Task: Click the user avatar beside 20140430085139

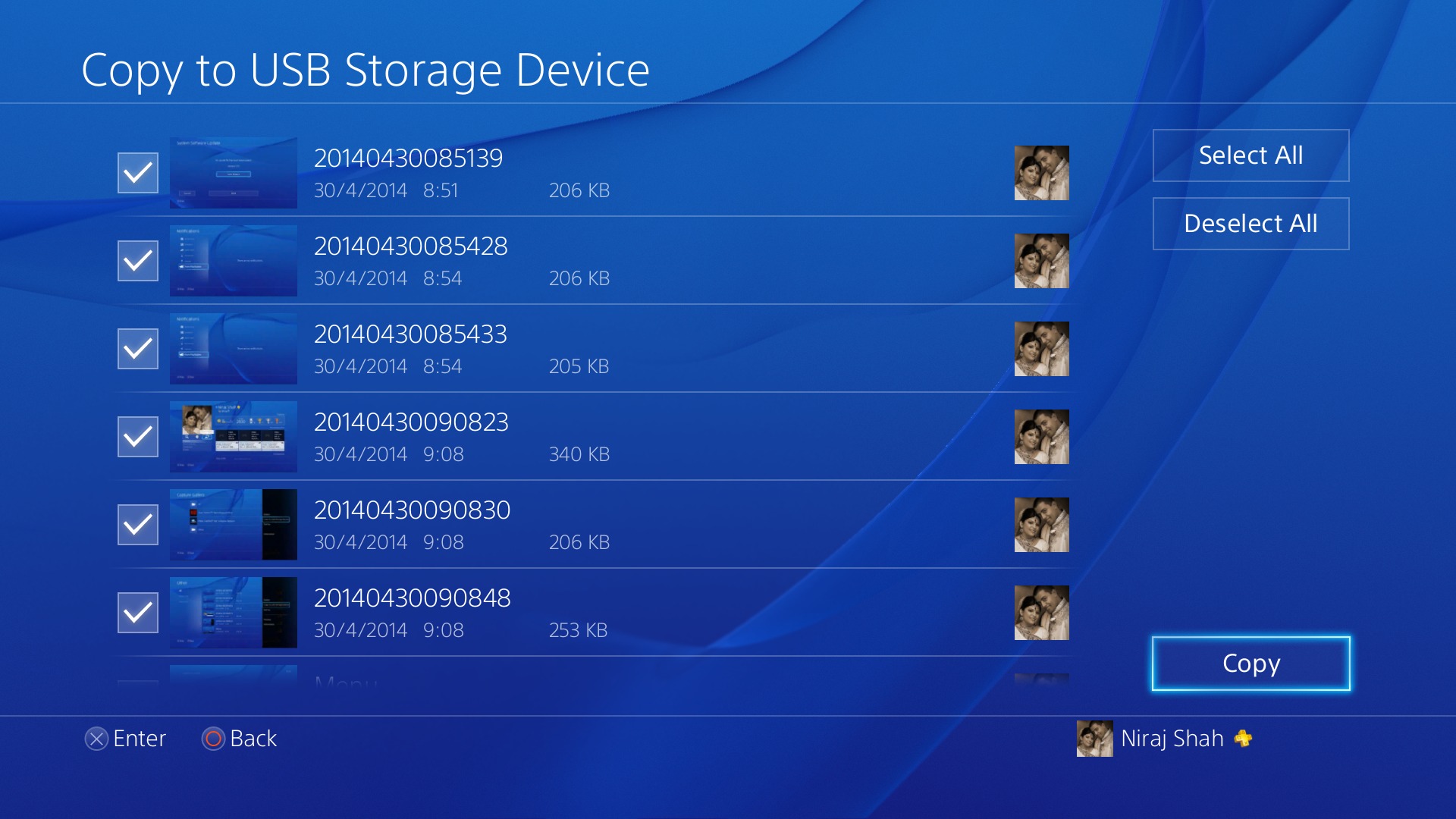Action: [1041, 173]
